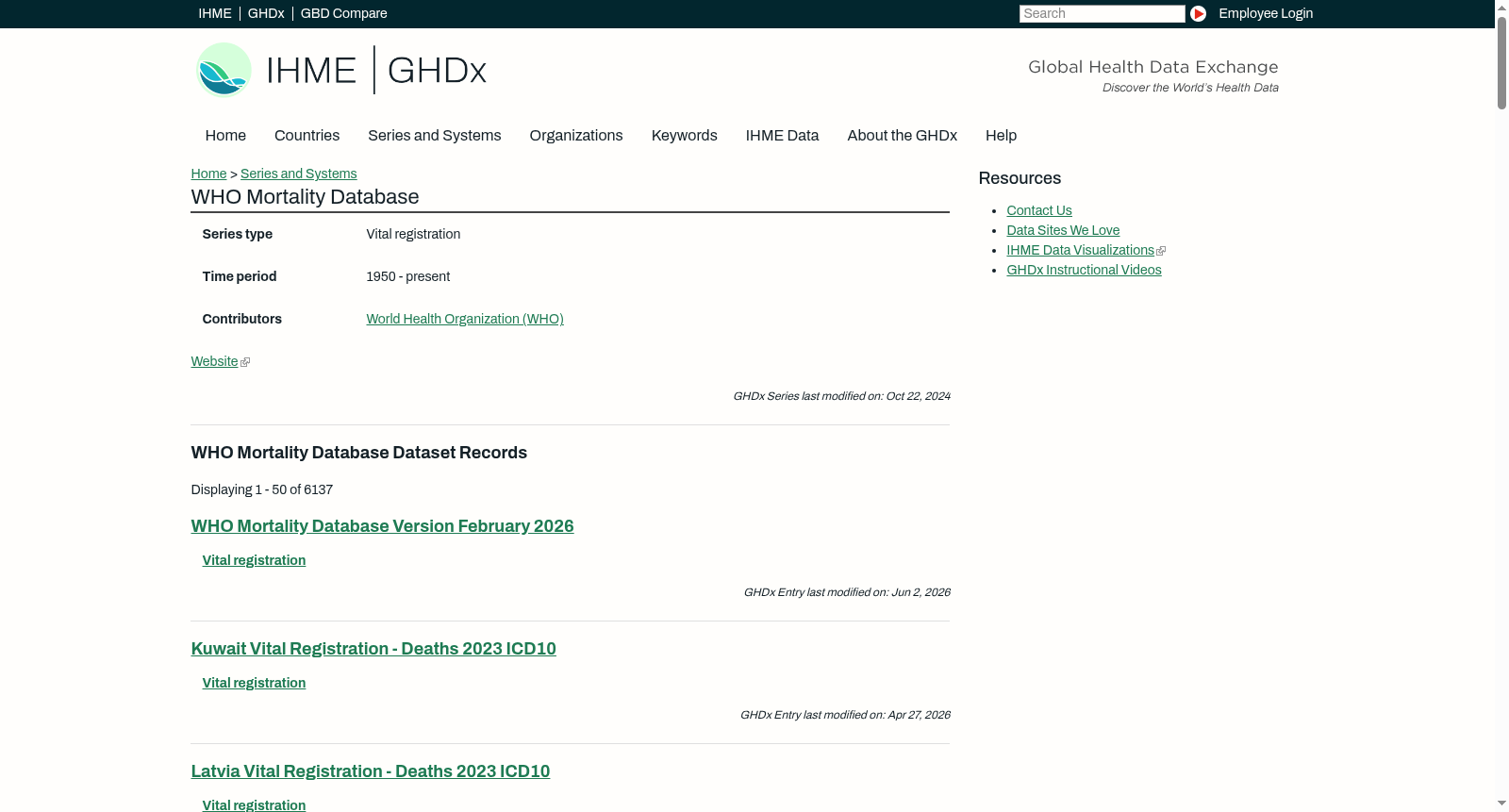Click 'WHO Mortality Database' page title
This screenshot has height=812, width=1509.
coord(305,197)
